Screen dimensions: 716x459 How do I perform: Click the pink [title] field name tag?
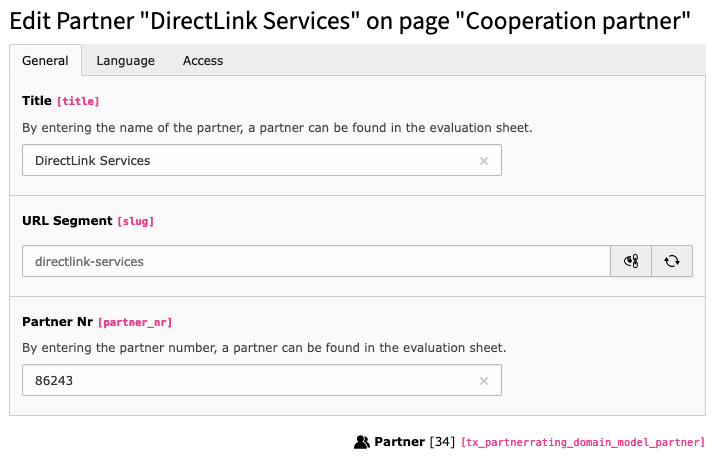coord(78,101)
